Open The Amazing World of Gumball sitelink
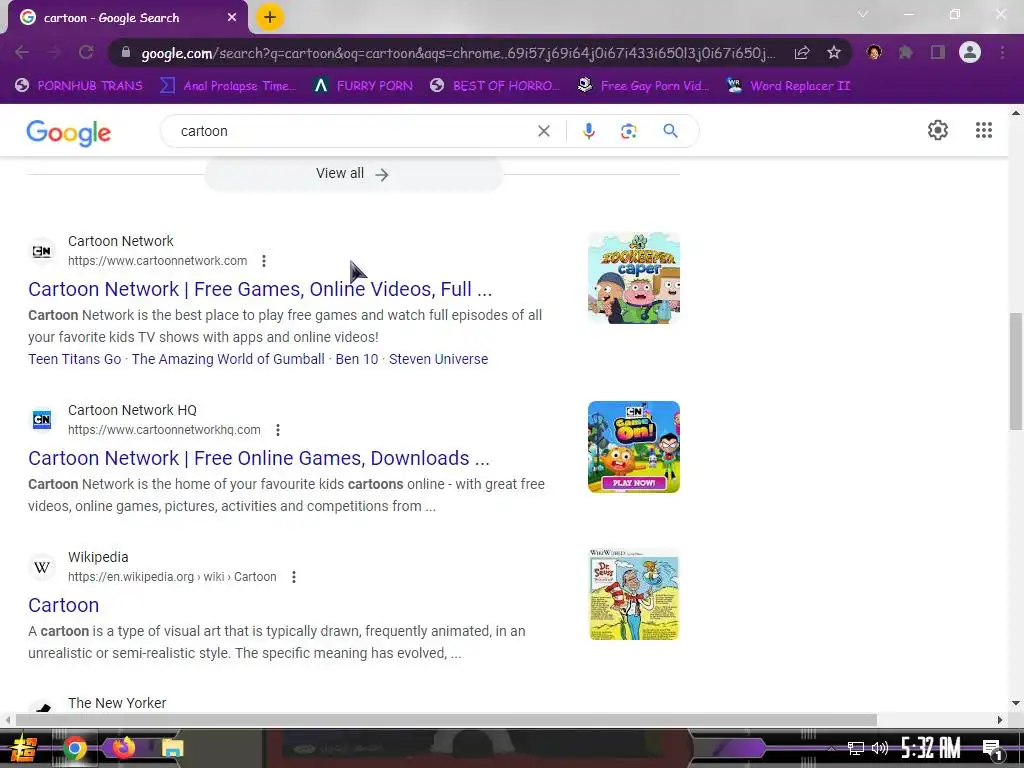Image resolution: width=1024 pixels, height=768 pixels. click(228, 359)
